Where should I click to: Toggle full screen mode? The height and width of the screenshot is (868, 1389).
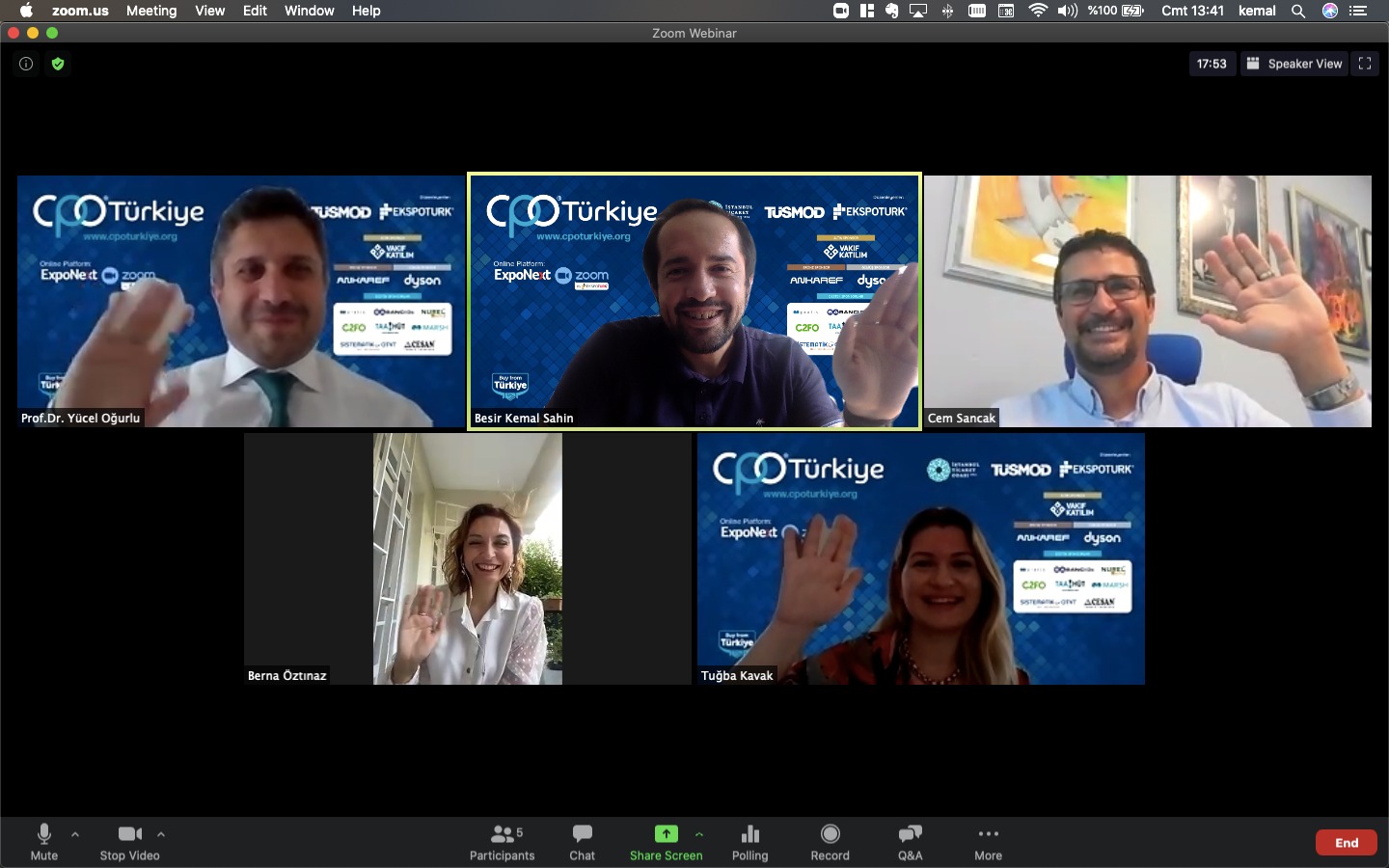(1365, 64)
